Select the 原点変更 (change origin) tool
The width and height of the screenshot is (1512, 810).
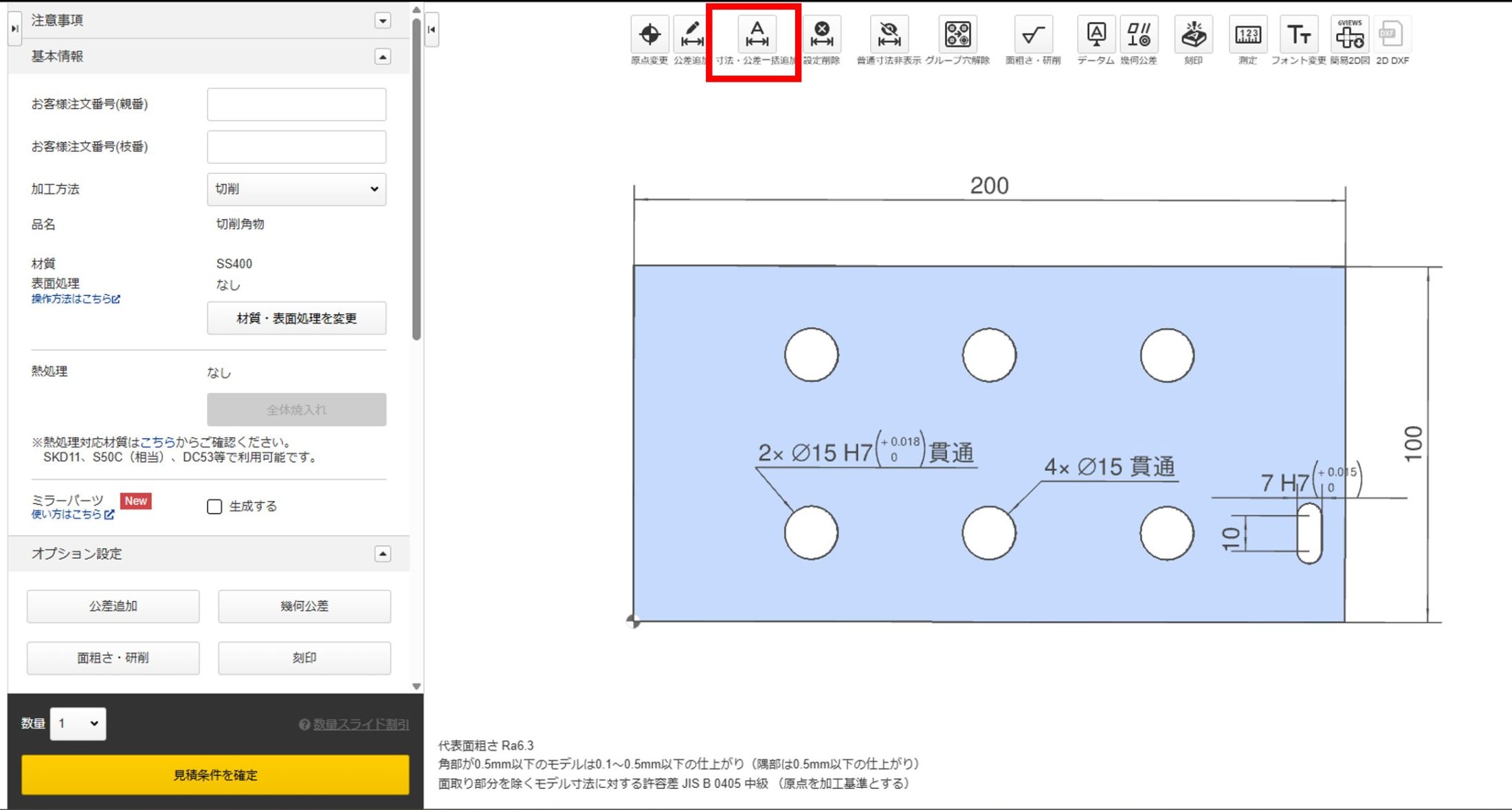pos(649,33)
